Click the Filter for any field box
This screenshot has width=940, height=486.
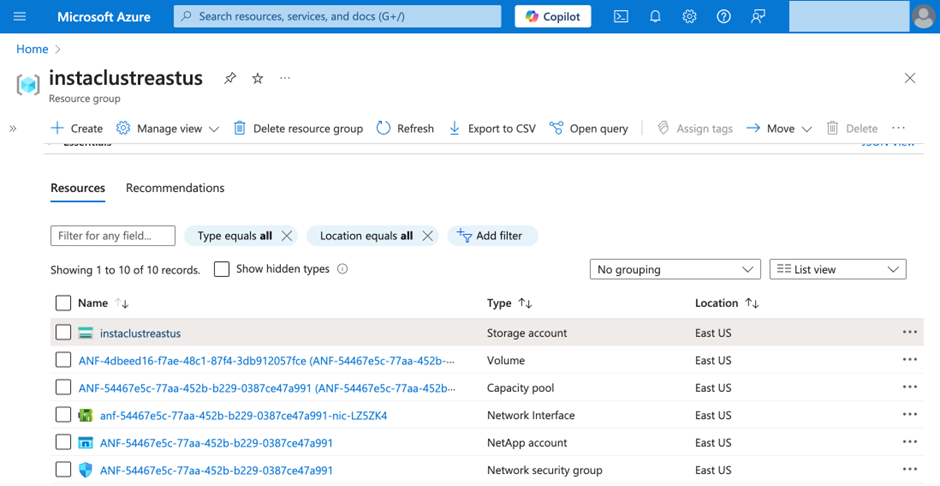(x=113, y=236)
